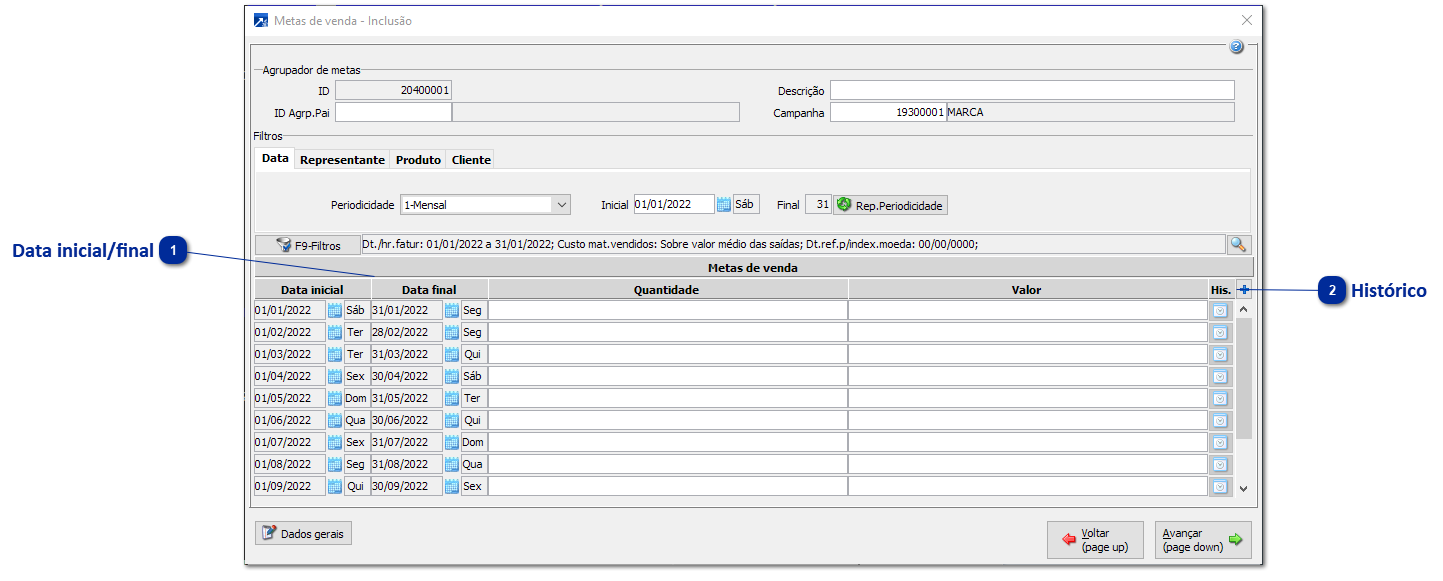Open calendar for Data final 31/07/2022
Viewport: 1443px width, 581px height.
point(452,442)
